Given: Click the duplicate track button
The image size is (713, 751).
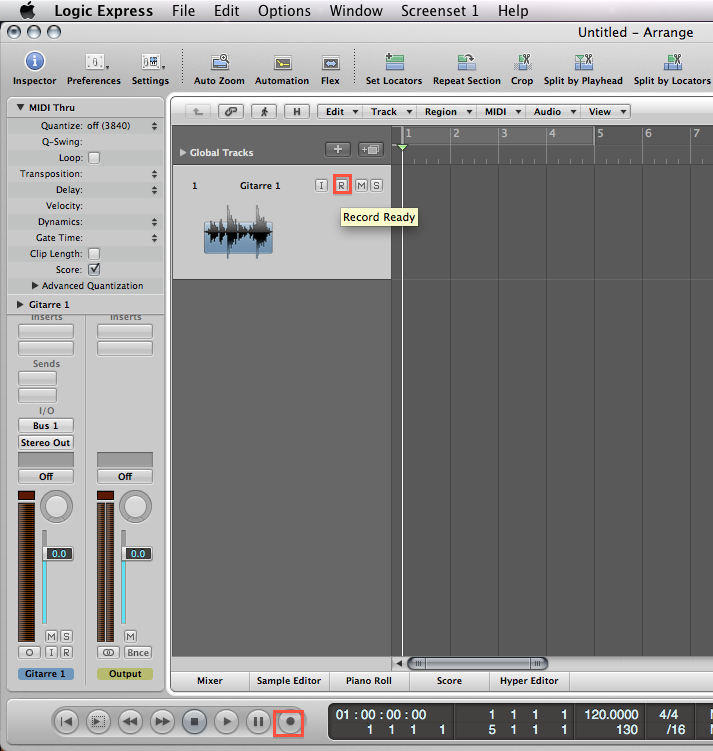Looking at the screenshot, I should 371,149.
